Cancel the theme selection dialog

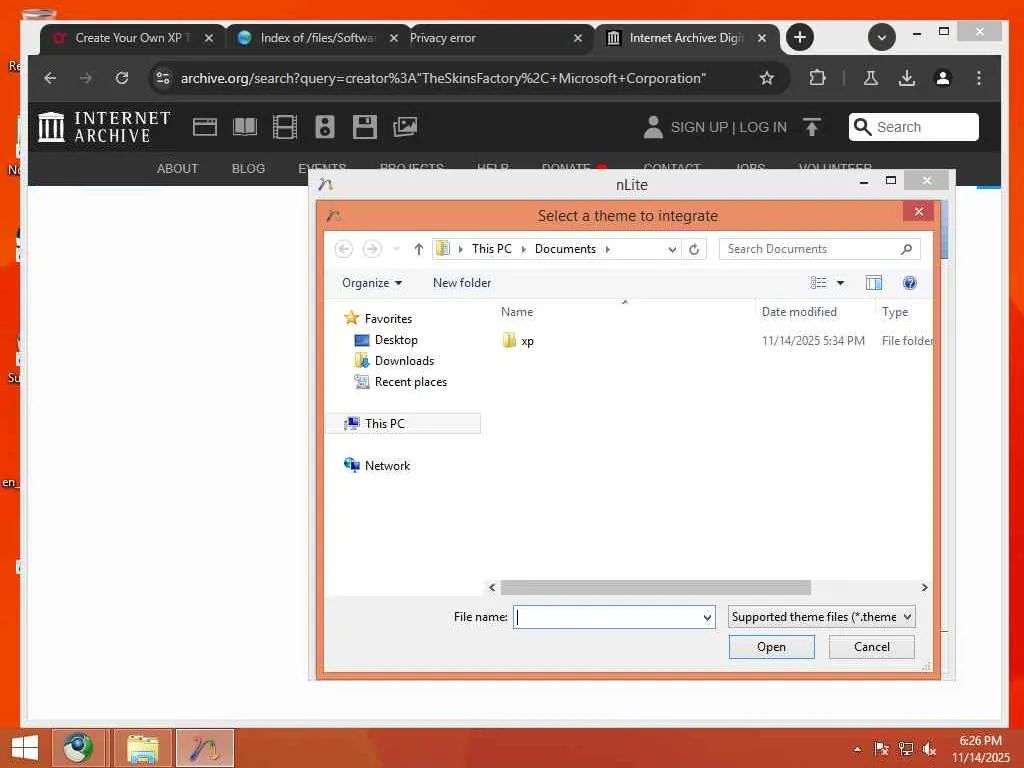[x=871, y=647]
